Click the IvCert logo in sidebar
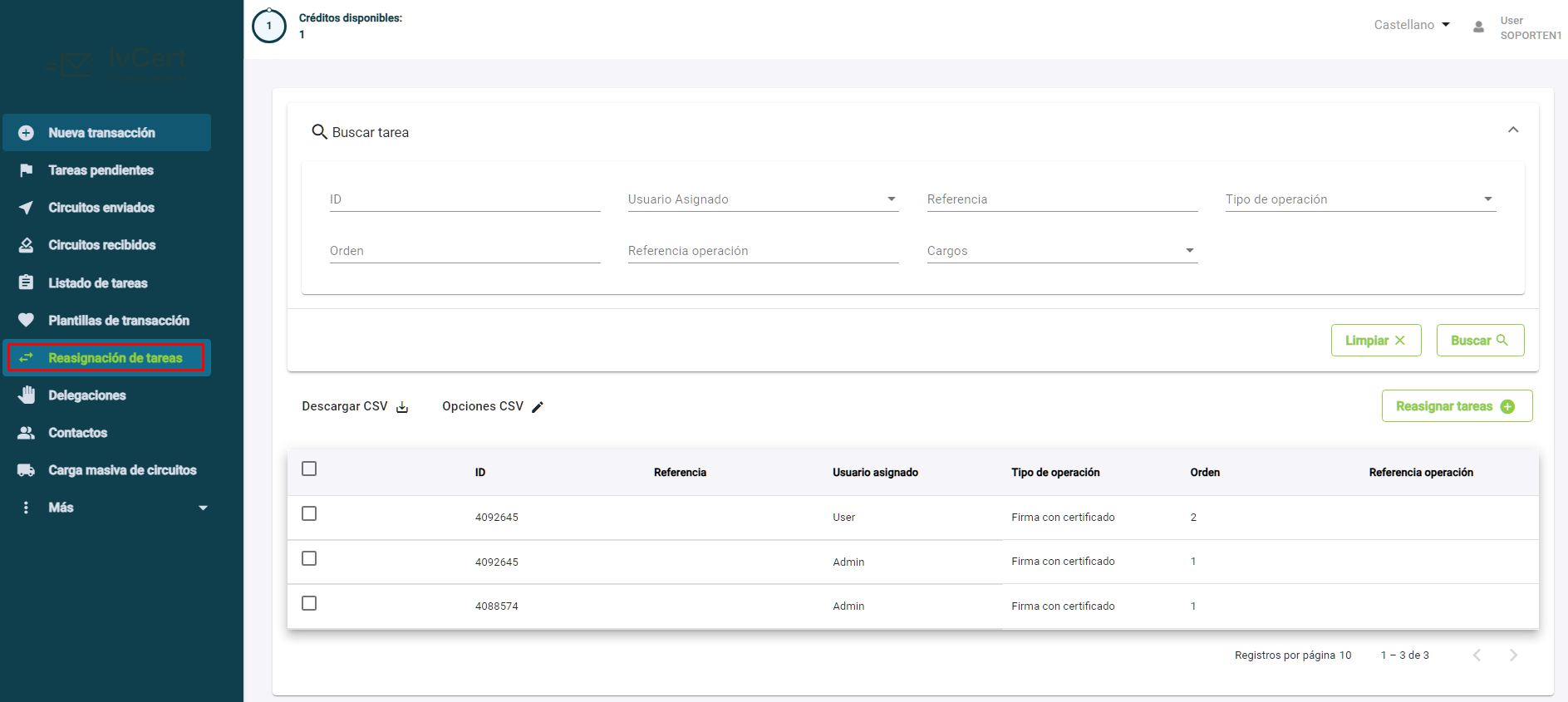The height and width of the screenshot is (702, 1568). pyautogui.click(x=116, y=64)
